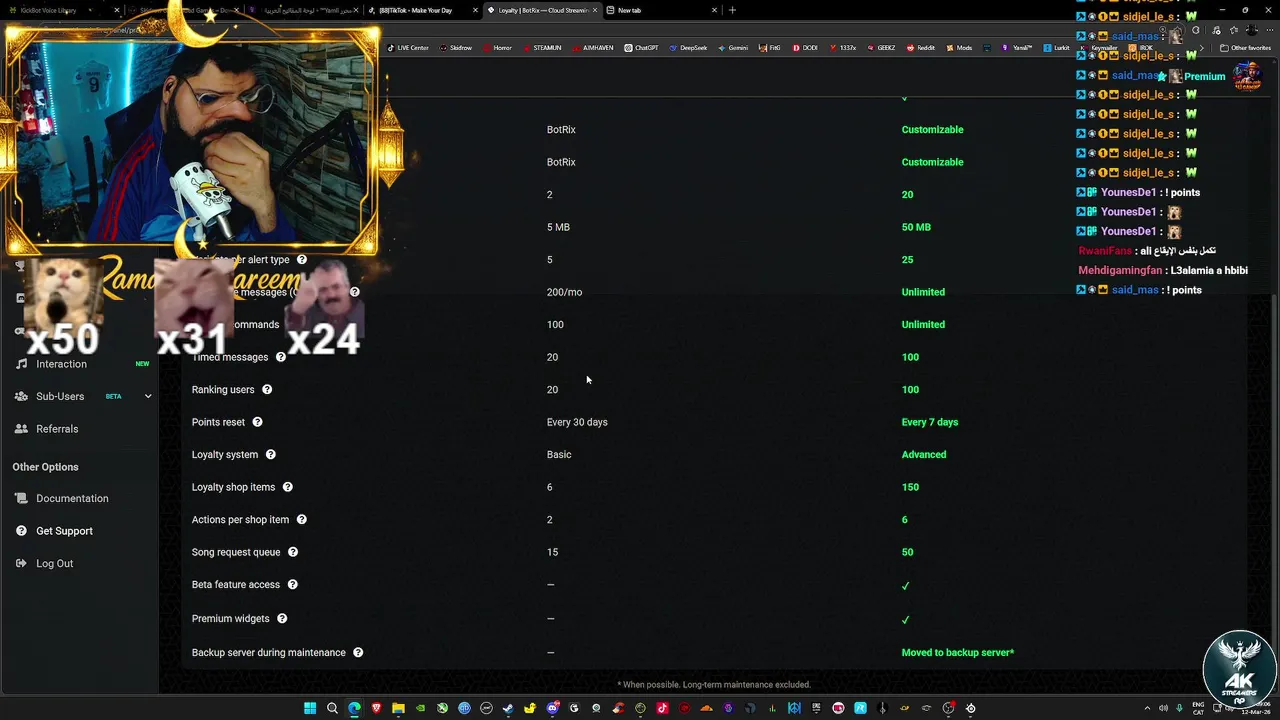
Task: Close the Loyalty BotRix tab
Action: coord(595,10)
